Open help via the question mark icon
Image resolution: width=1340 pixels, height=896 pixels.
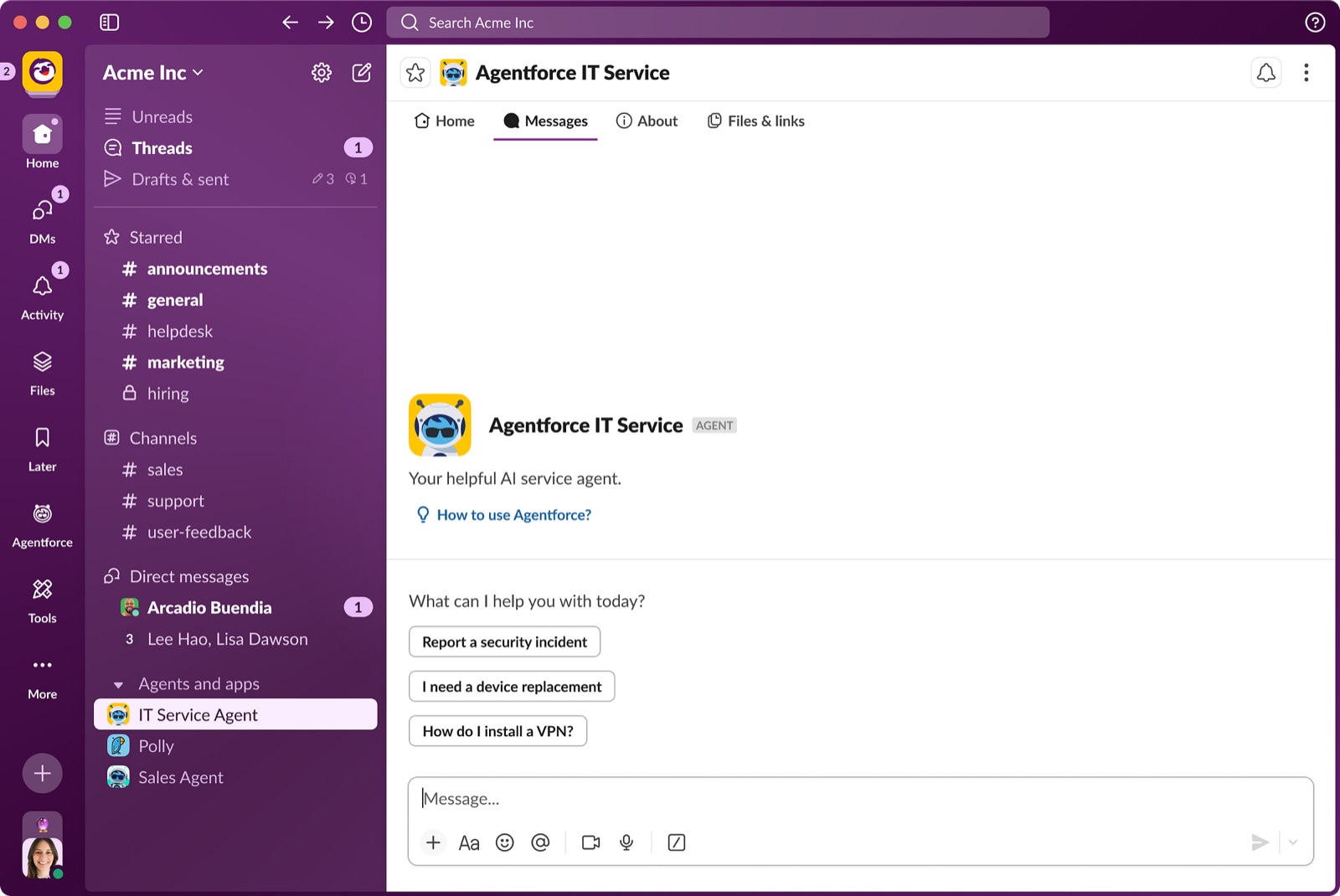(1315, 23)
